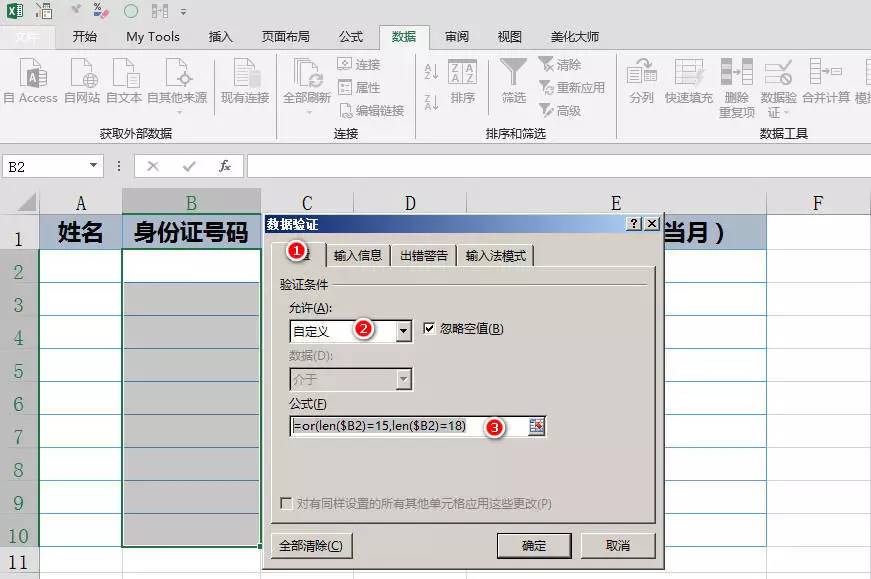Expand the Name Box dropdown arrow
Viewport: 871px width, 579px height.
coord(94,166)
